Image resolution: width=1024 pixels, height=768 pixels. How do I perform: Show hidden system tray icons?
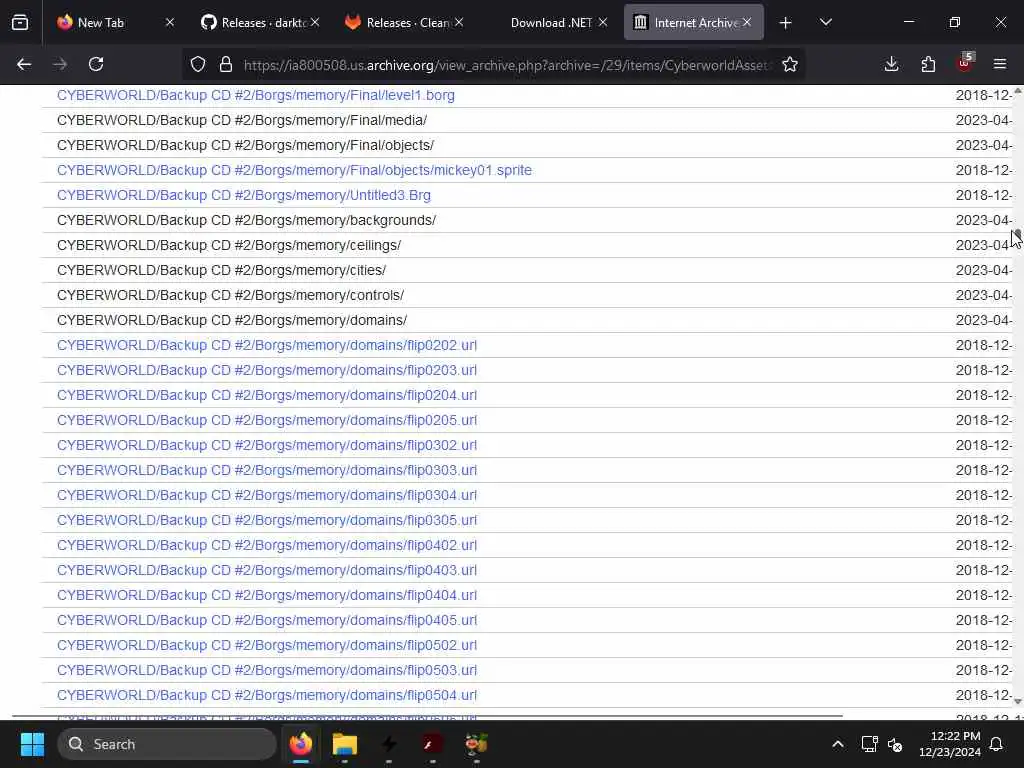[x=838, y=744]
